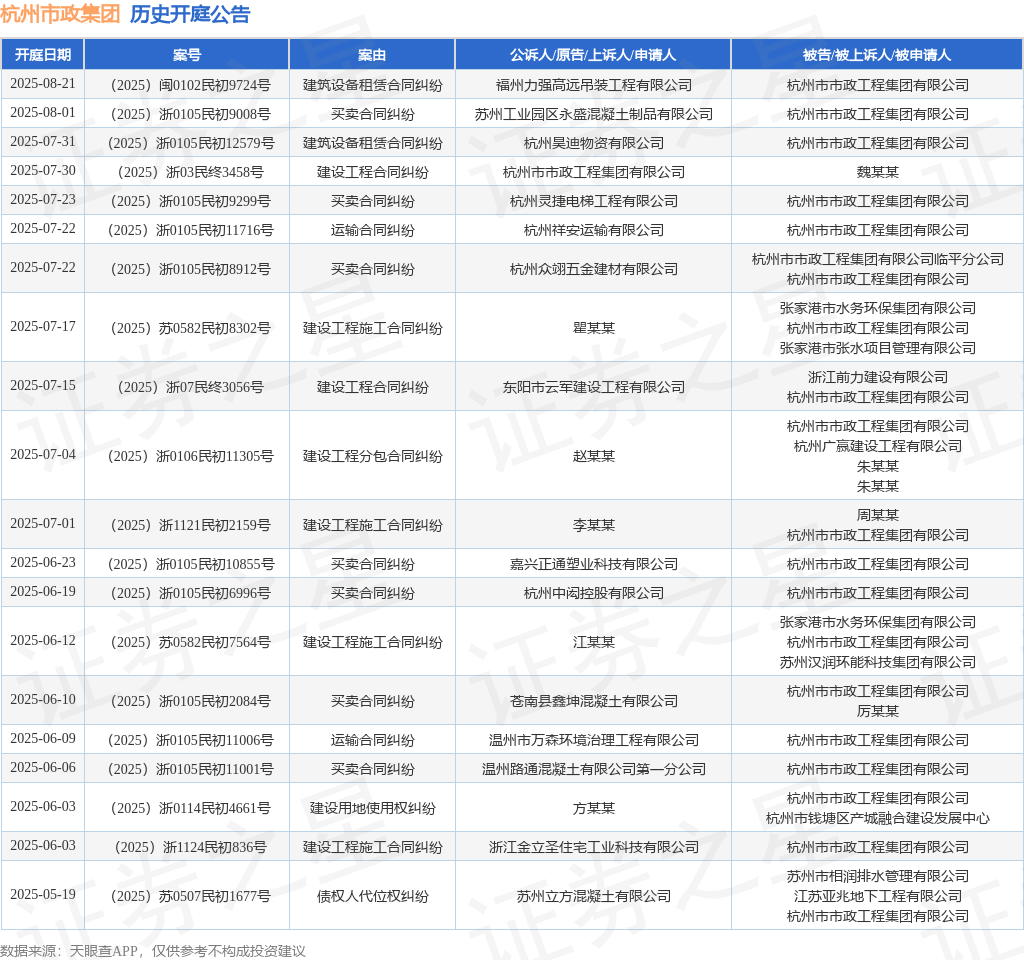
Task: Click defendant 浙江前力建设有限公司
Action: pos(878,377)
